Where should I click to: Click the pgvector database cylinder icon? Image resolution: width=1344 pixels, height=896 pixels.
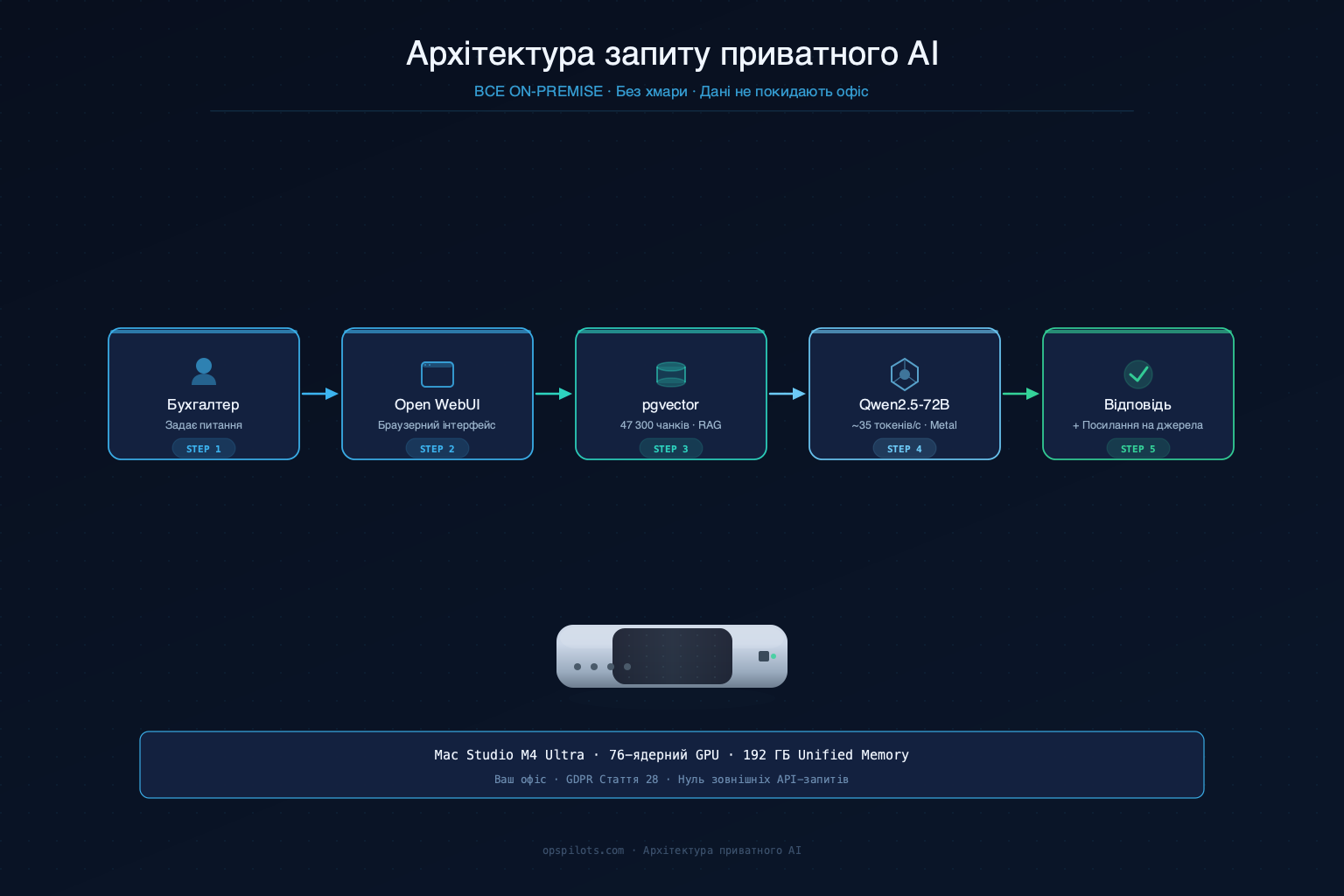(x=671, y=374)
